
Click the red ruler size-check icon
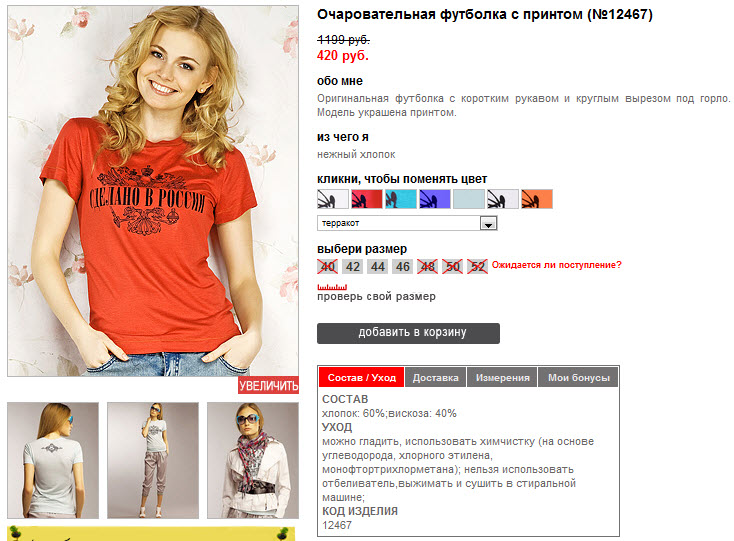[332, 286]
